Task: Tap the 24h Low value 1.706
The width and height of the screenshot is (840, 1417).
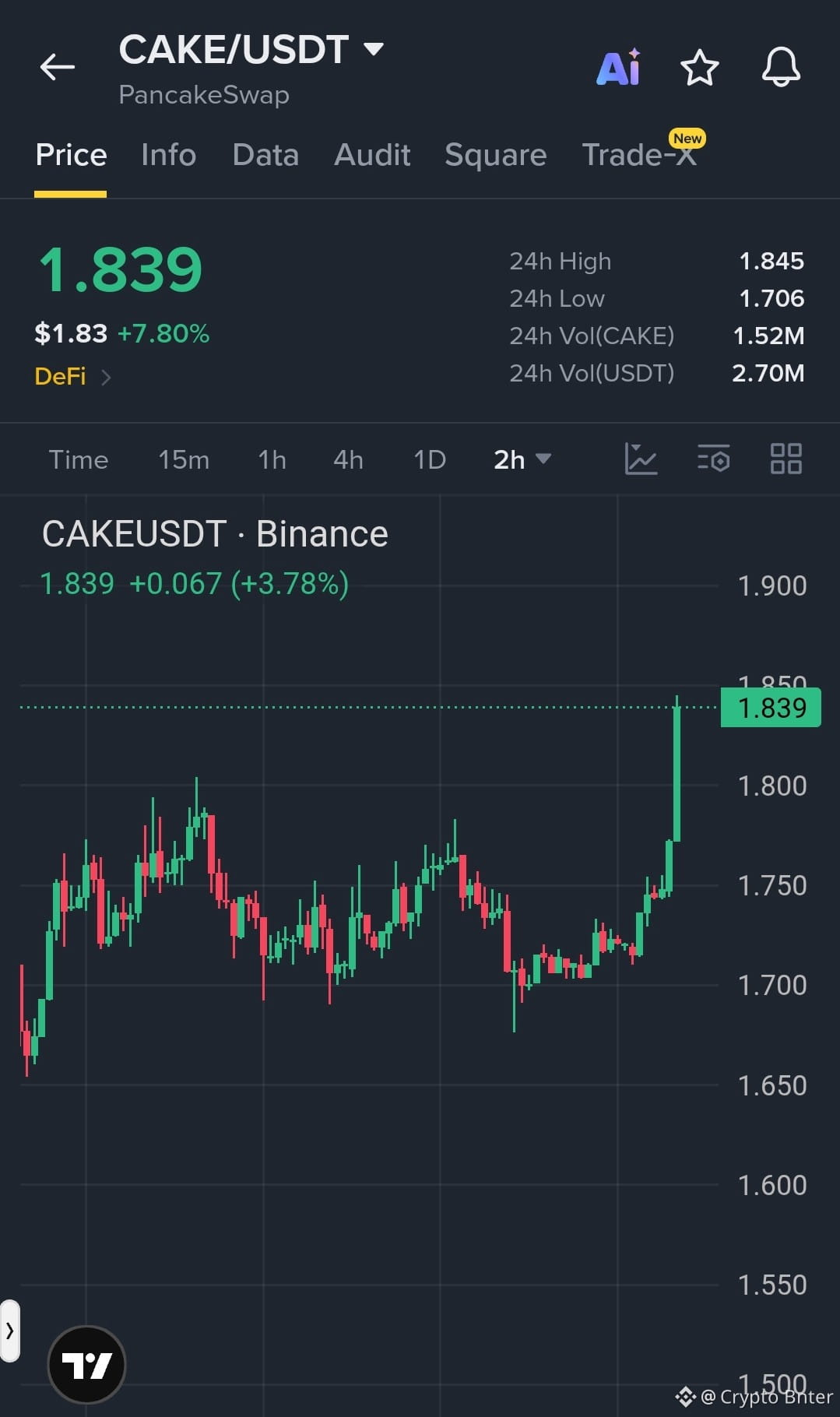Action: [771, 299]
